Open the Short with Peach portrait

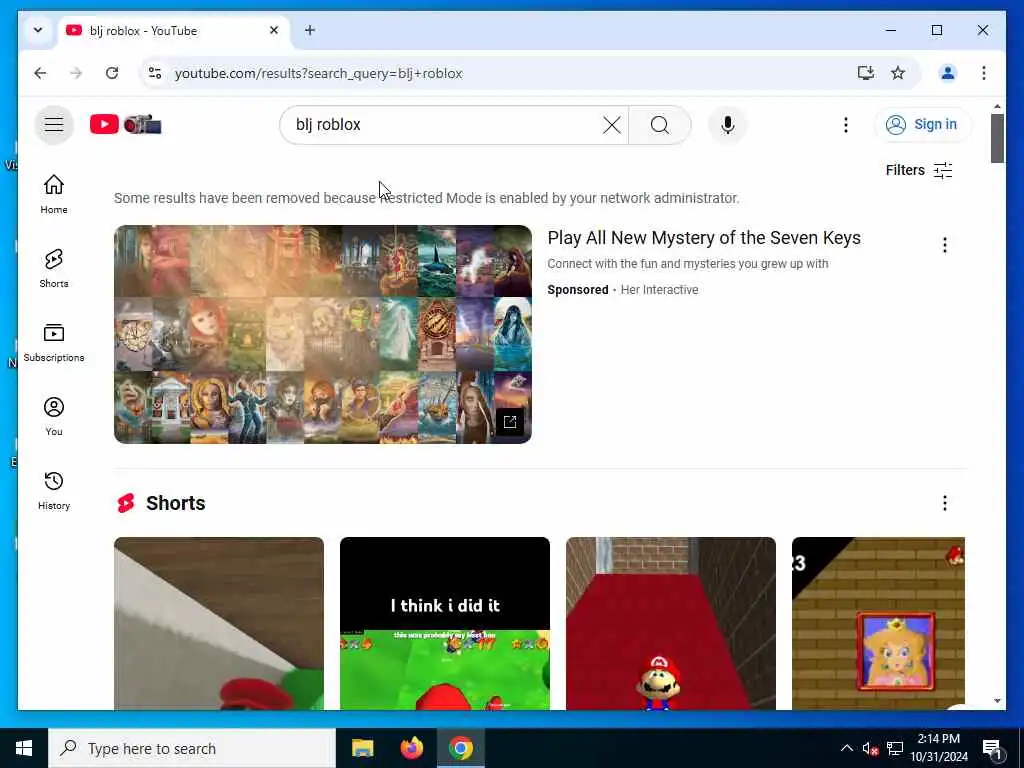878,623
